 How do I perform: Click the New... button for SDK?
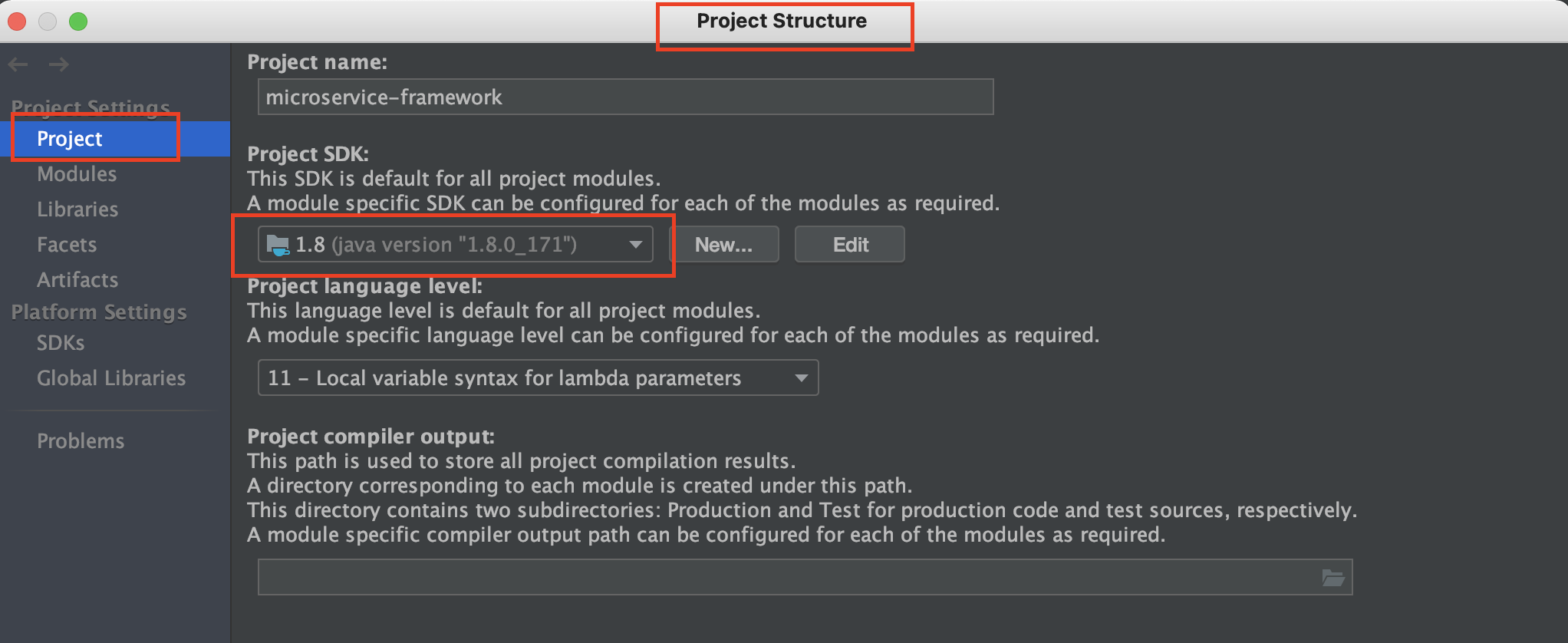[x=726, y=244]
